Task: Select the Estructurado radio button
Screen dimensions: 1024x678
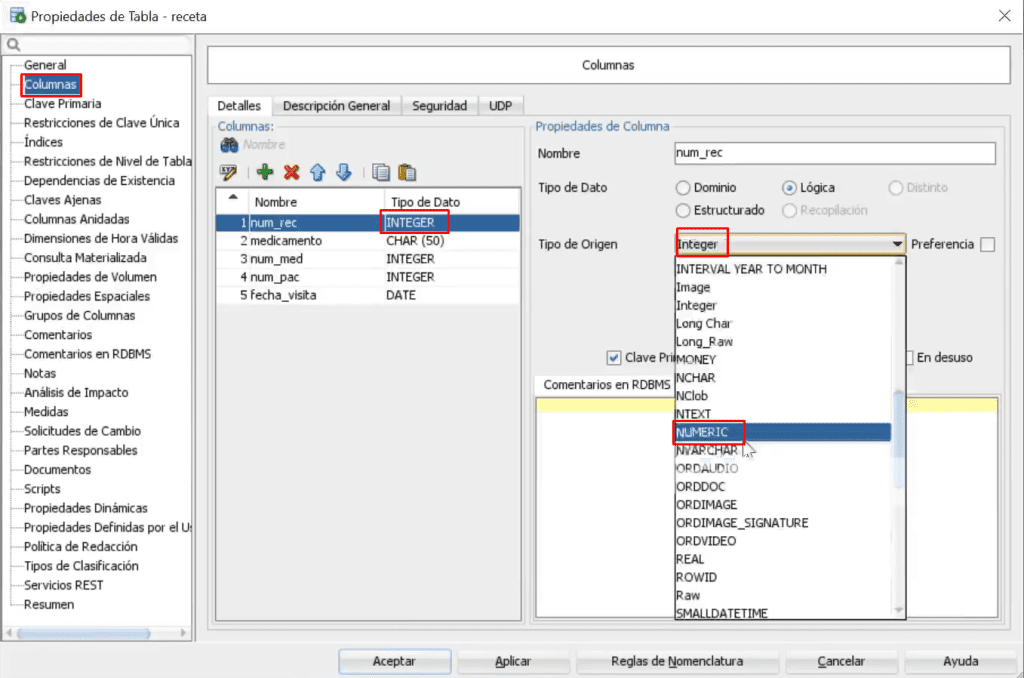Action: click(683, 210)
